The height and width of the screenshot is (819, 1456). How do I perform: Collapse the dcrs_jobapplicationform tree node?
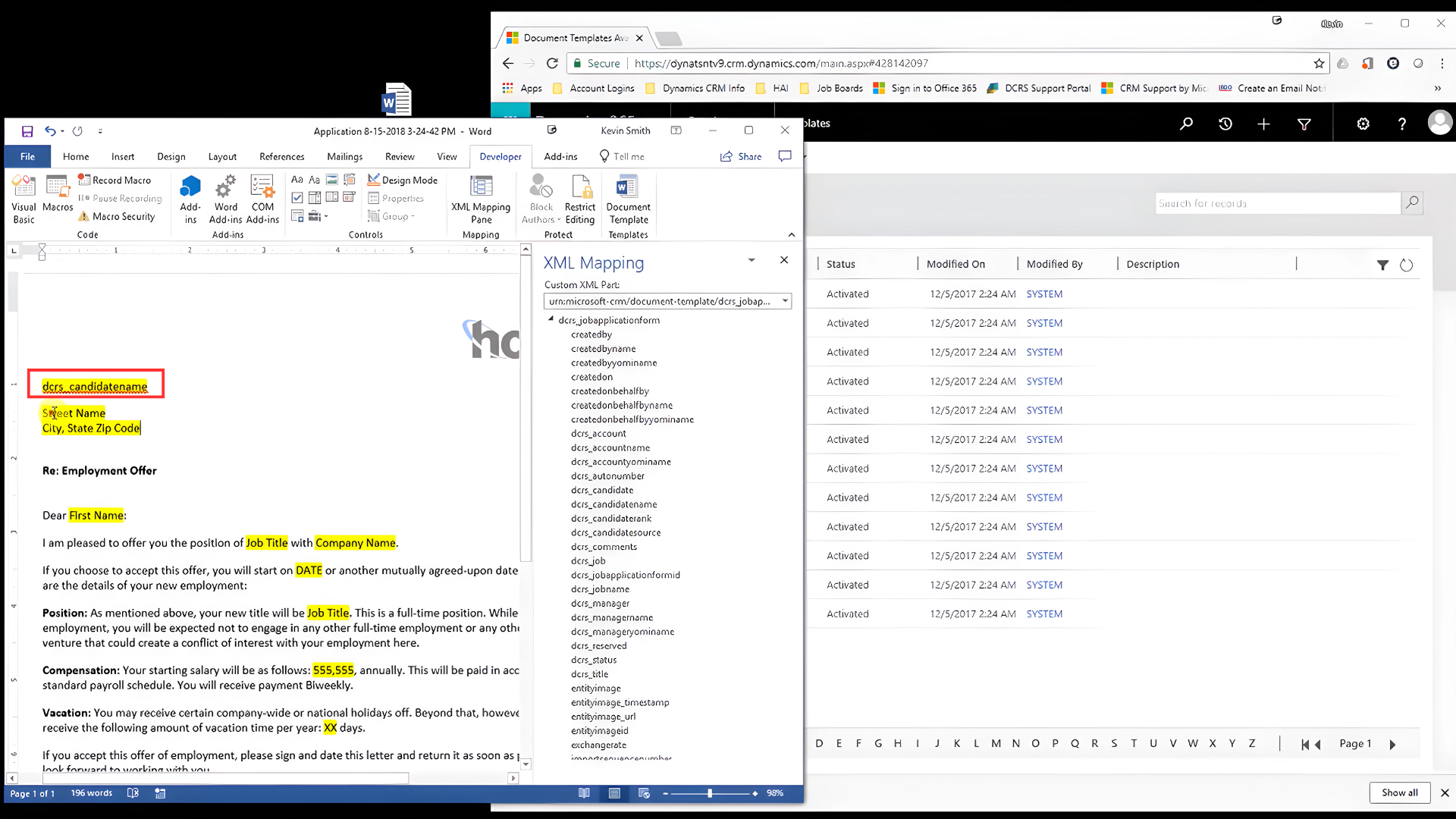click(x=551, y=319)
